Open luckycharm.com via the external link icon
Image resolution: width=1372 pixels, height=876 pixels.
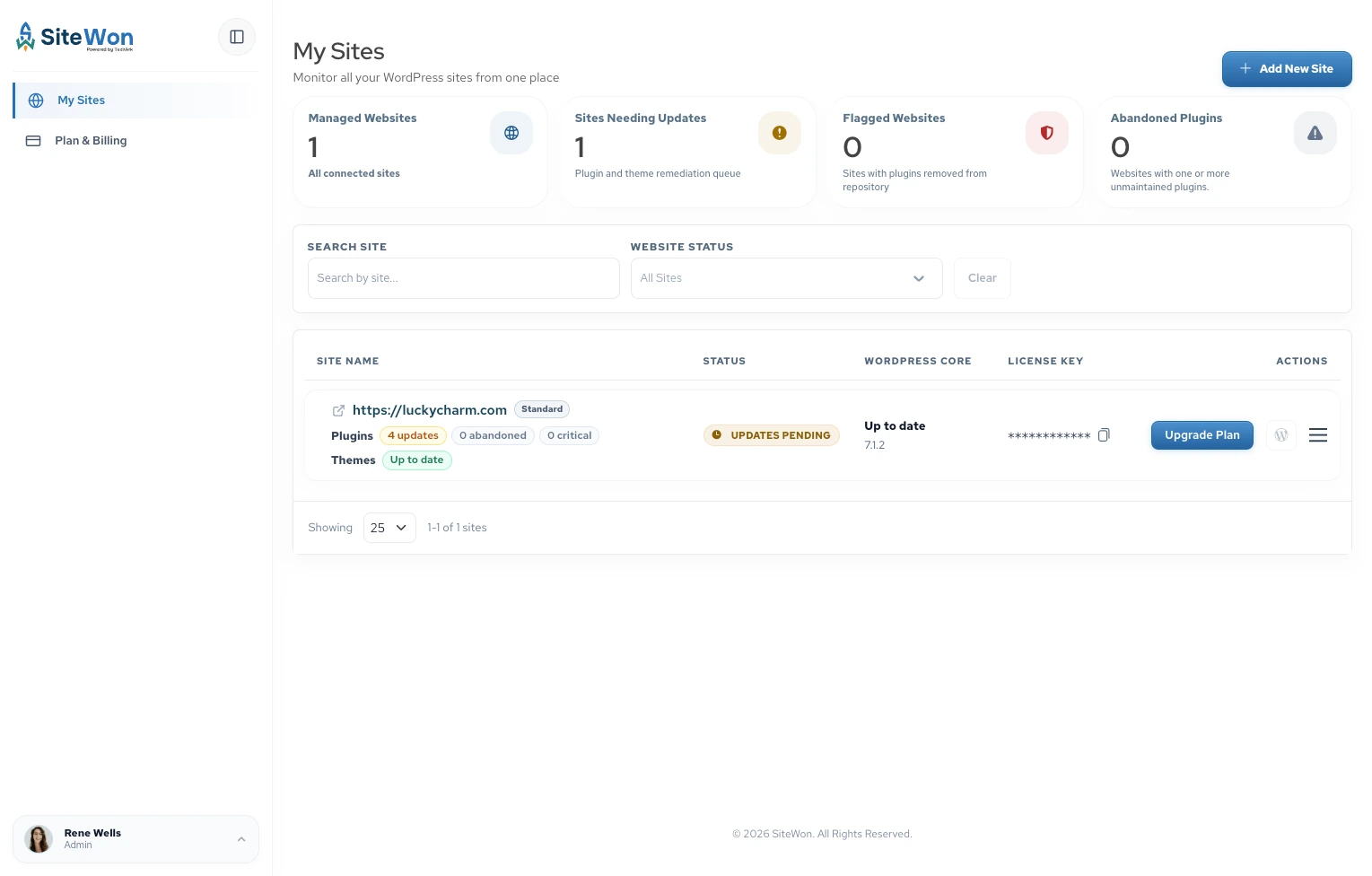338,410
